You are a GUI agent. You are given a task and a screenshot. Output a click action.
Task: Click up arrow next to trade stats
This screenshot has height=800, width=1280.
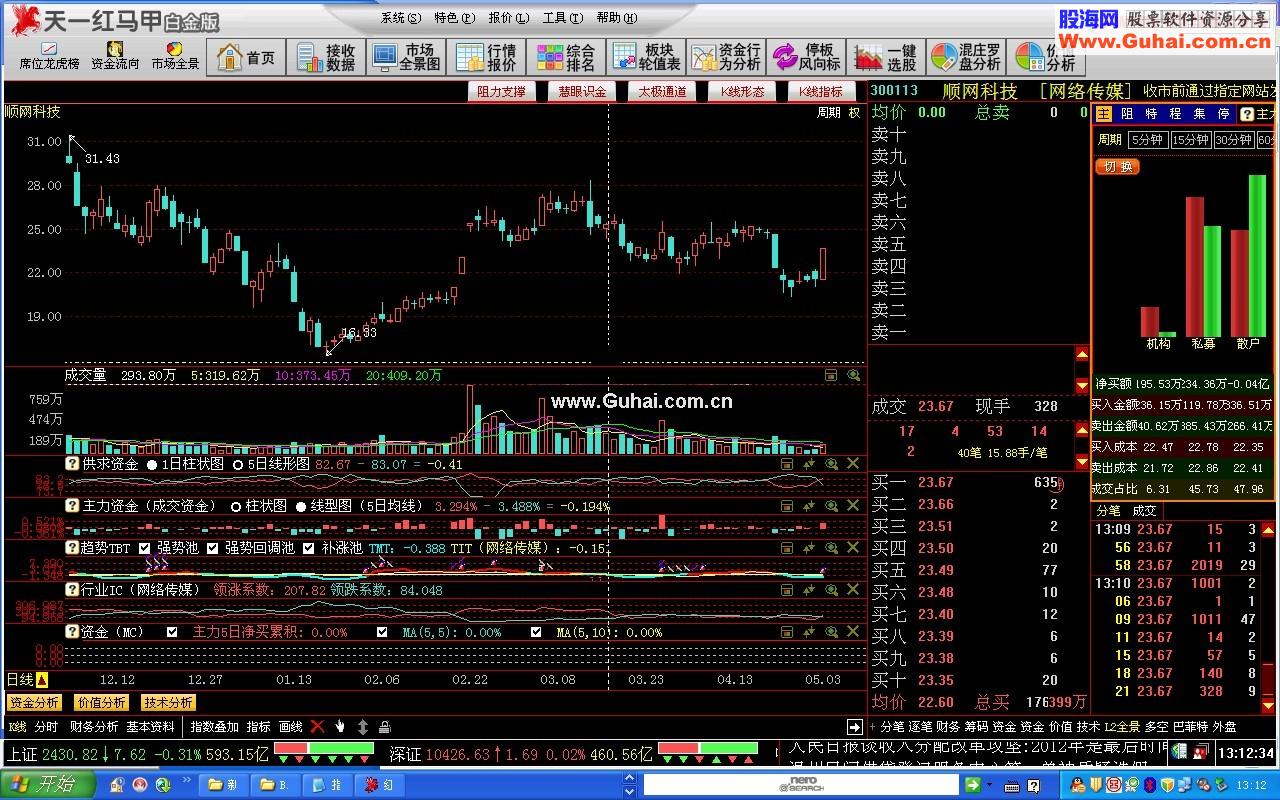pos(1082,430)
